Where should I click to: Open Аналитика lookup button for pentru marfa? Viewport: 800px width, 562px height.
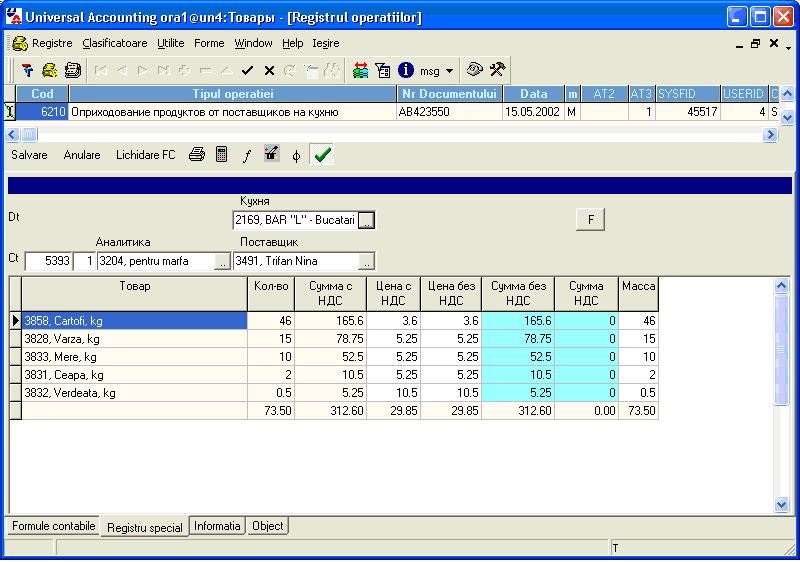point(222,262)
